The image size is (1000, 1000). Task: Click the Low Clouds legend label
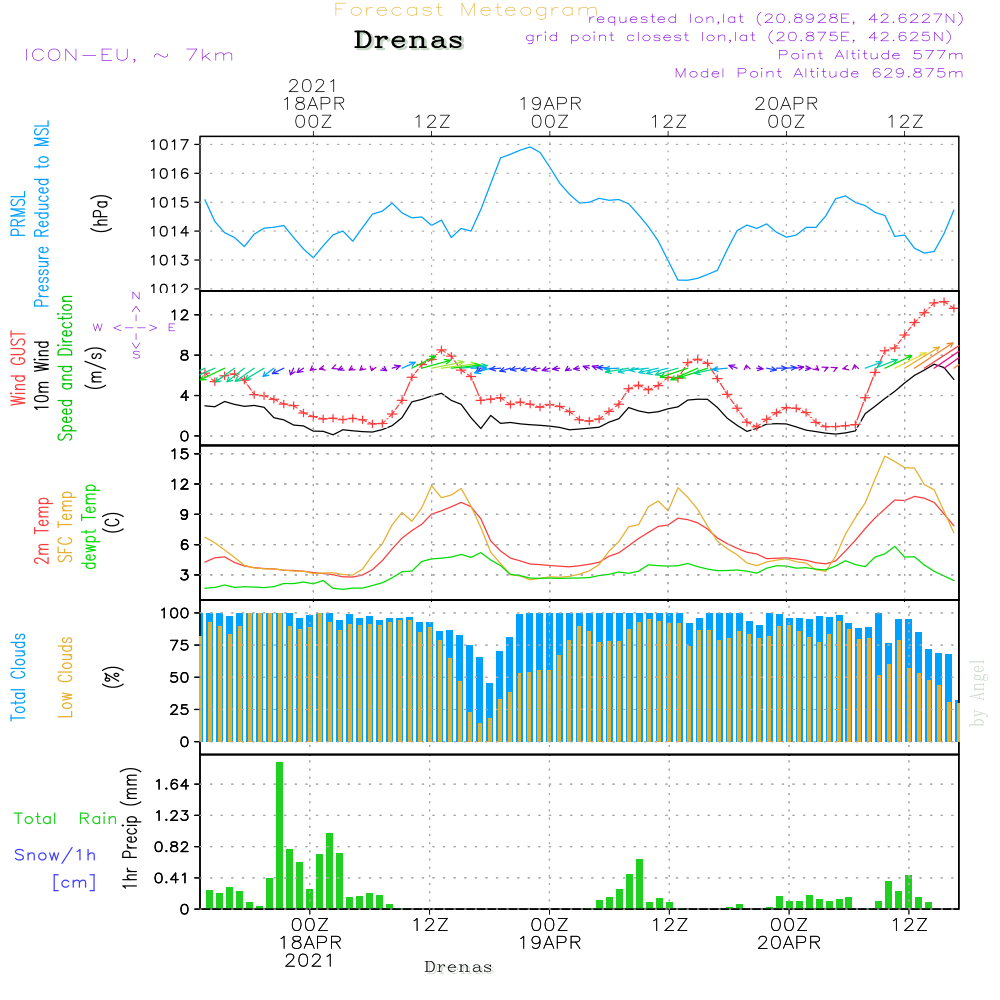(66, 677)
